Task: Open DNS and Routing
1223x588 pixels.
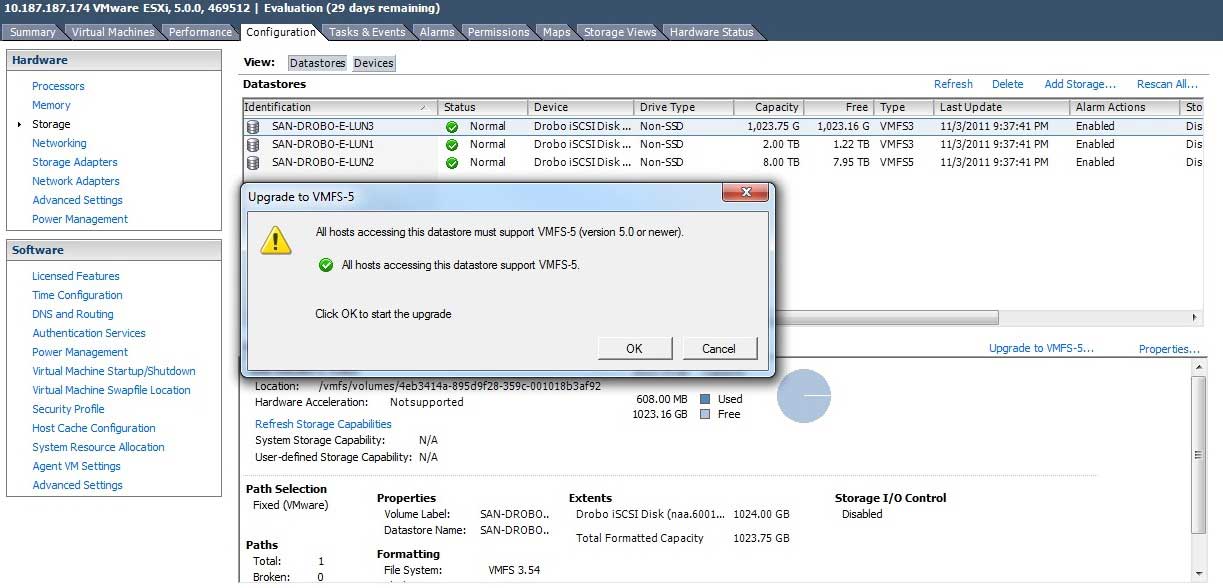Action: pos(73,314)
